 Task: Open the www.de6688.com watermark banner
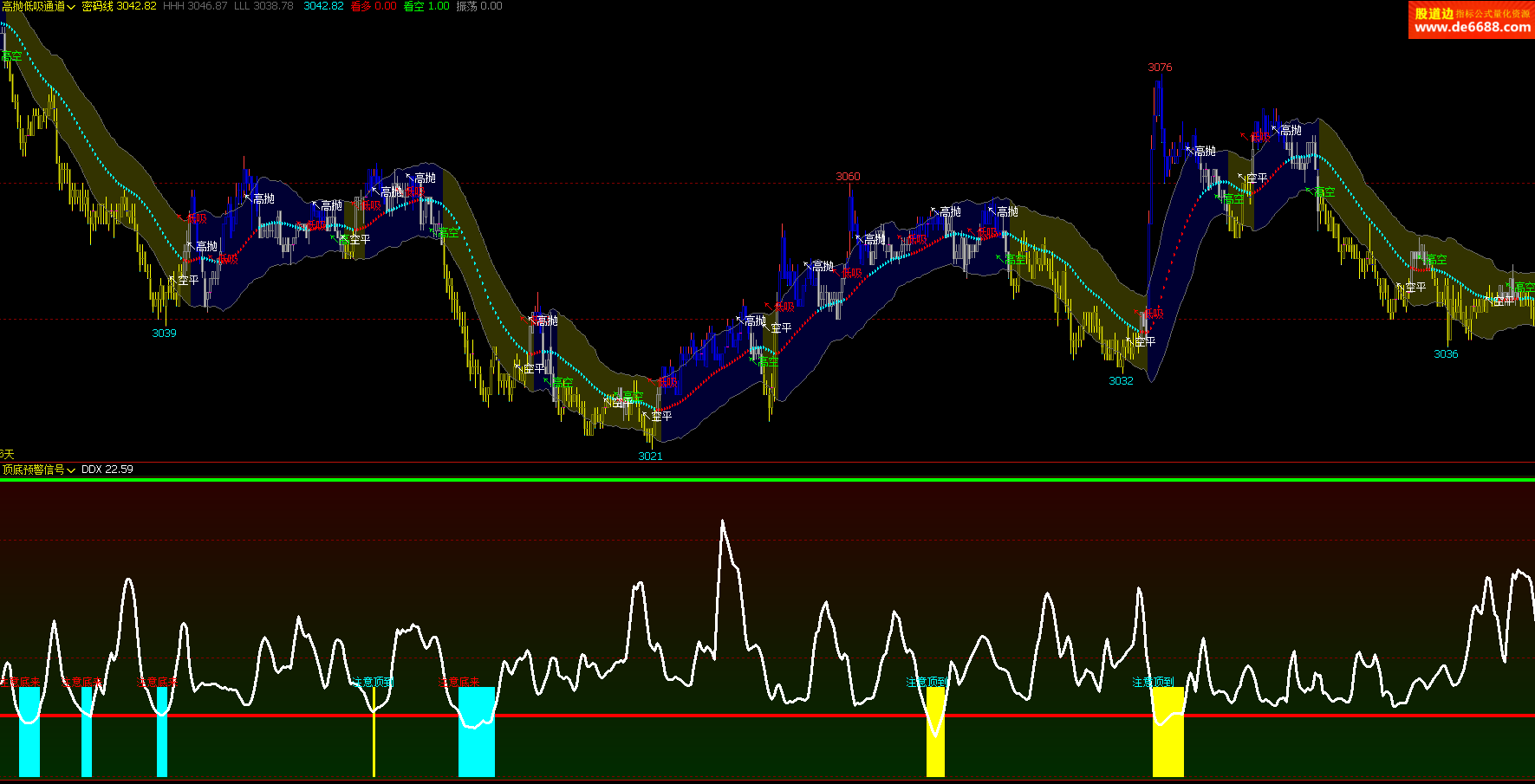(x=1472, y=20)
